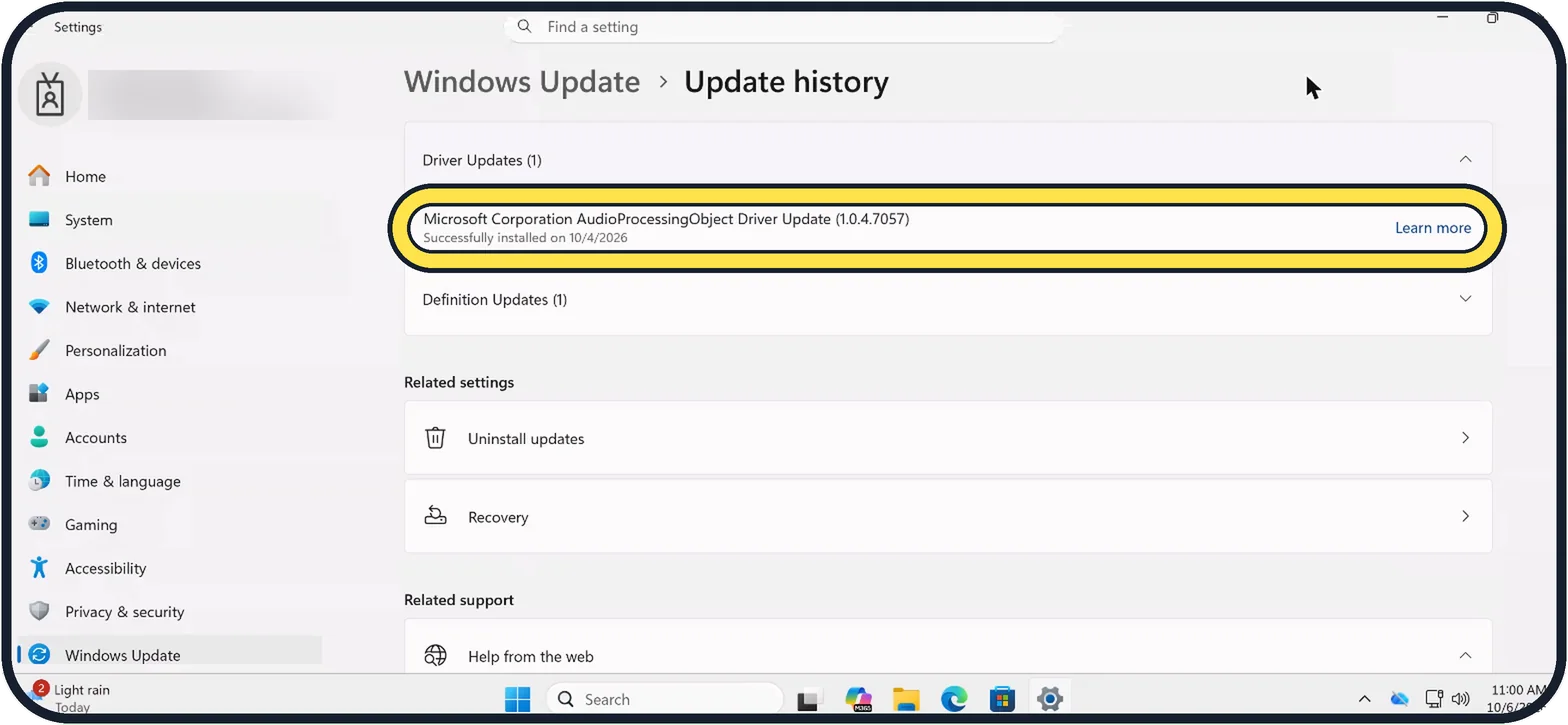Open System in the Settings sidebar
The height and width of the screenshot is (725, 1568).
170,220
